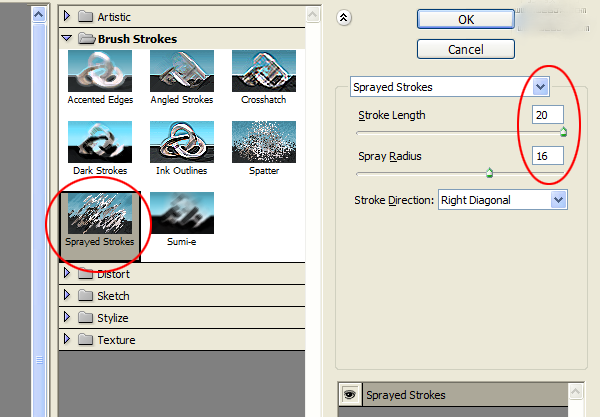Click the Spray Radius slider handle

(x=489, y=173)
